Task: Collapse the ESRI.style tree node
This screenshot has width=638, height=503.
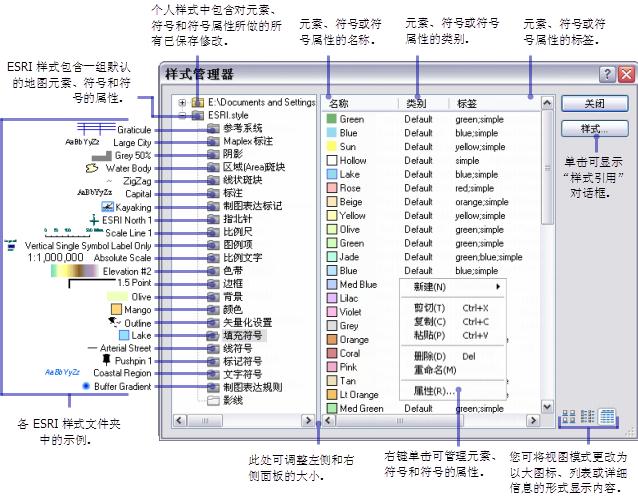Action: [183, 116]
